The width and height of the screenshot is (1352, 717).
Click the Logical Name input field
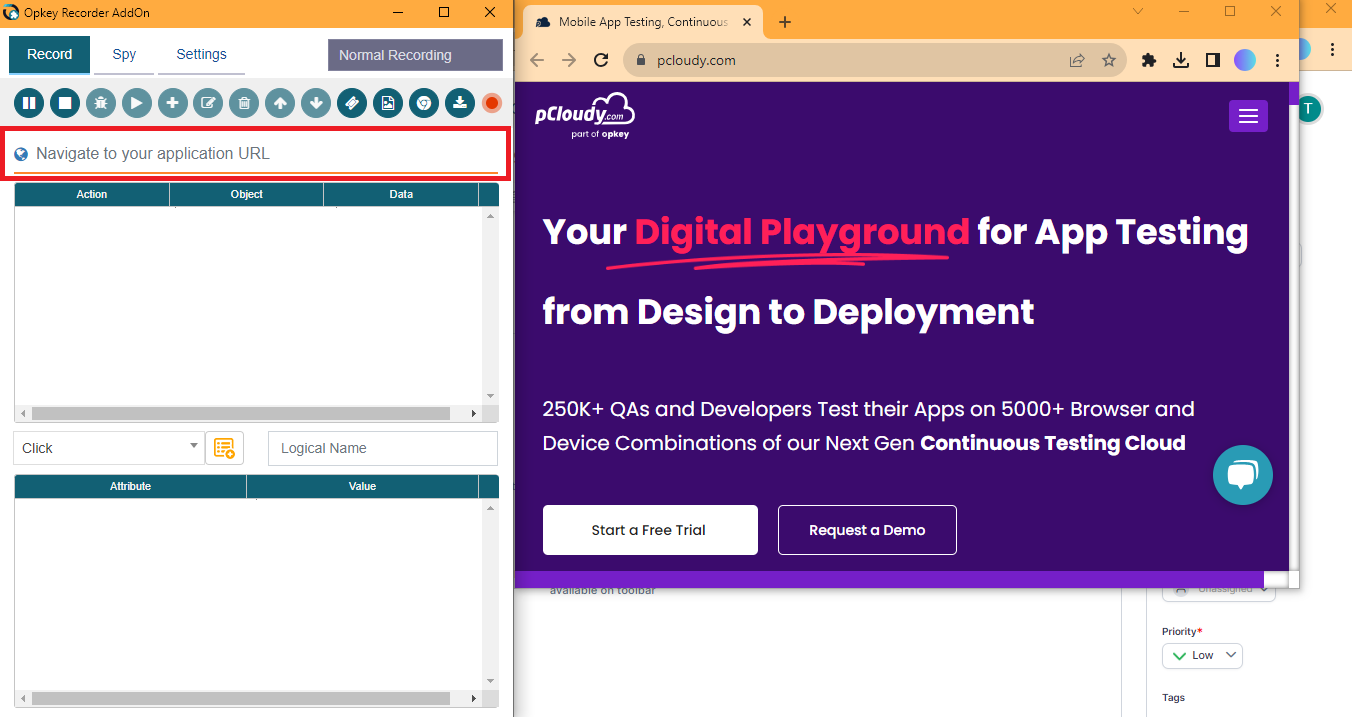click(383, 448)
